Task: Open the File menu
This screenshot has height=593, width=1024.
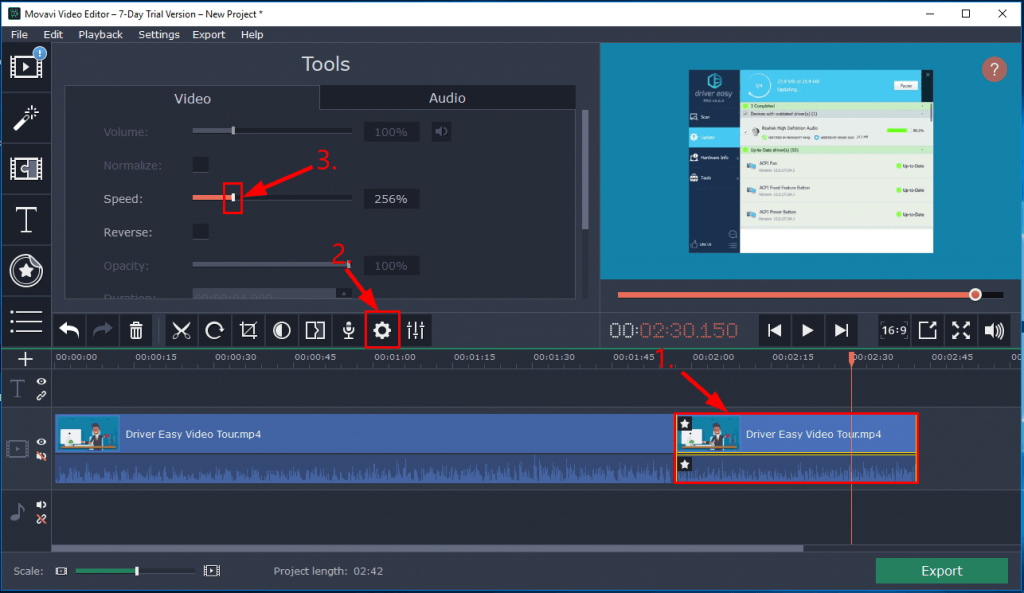Action: coord(19,35)
